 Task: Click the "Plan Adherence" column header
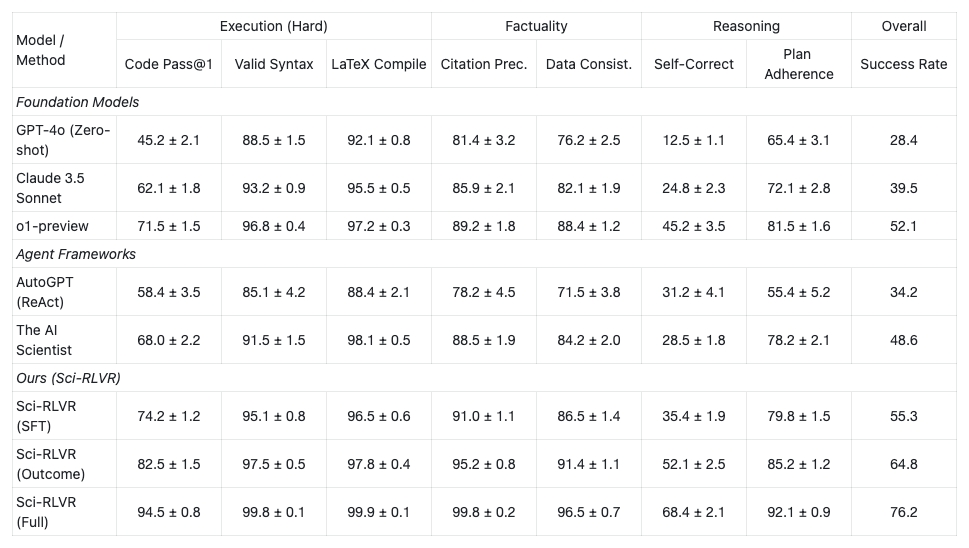[x=797, y=64]
